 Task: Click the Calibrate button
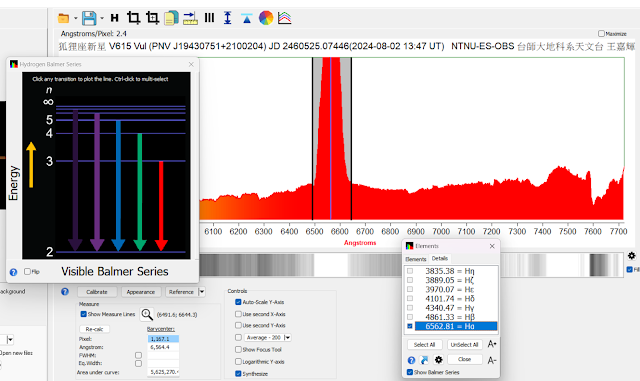(x=97, y=292)
